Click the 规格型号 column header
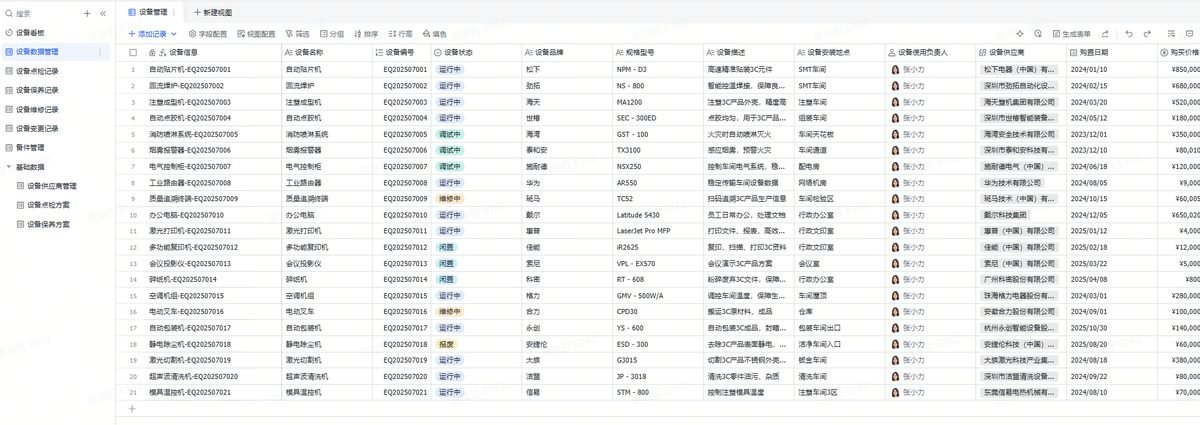 click(656, 51)
